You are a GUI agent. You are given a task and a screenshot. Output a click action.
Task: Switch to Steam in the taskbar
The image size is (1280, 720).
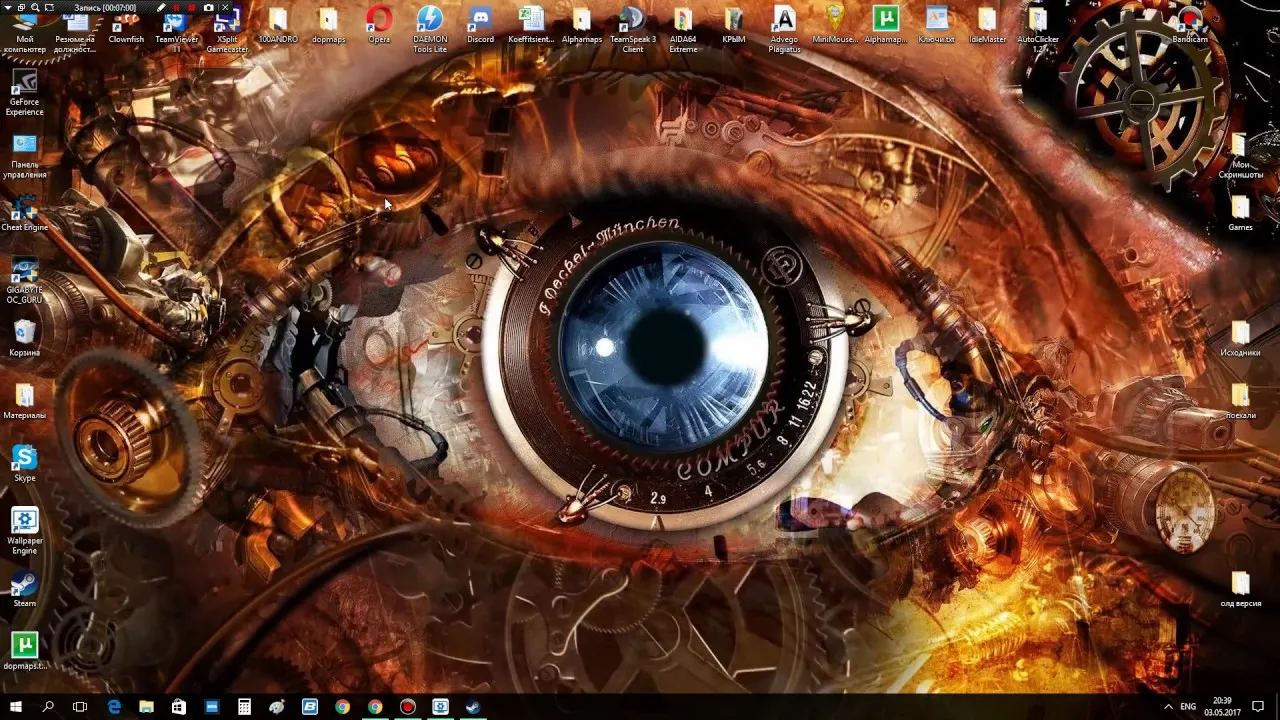(472, 707)
